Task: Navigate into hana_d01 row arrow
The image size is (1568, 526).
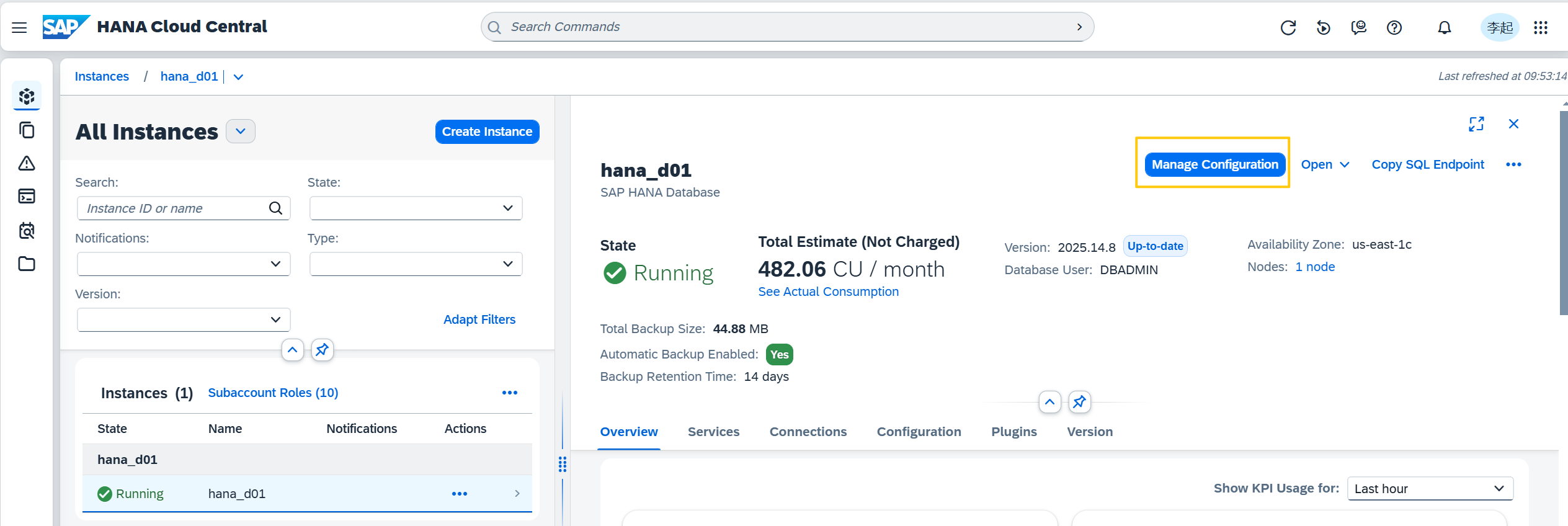Action: point(517,494)
